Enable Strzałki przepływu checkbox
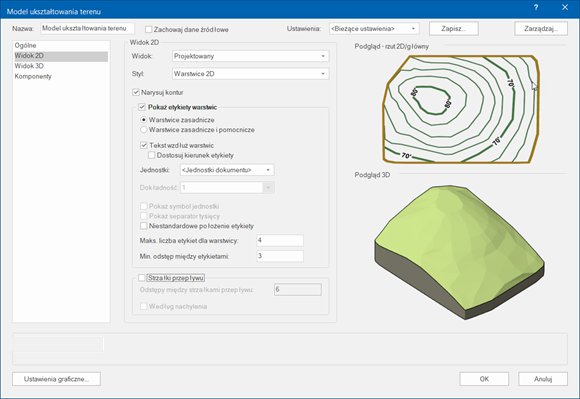The height and width of the screenshot is (399, 580). coord(142,277)
